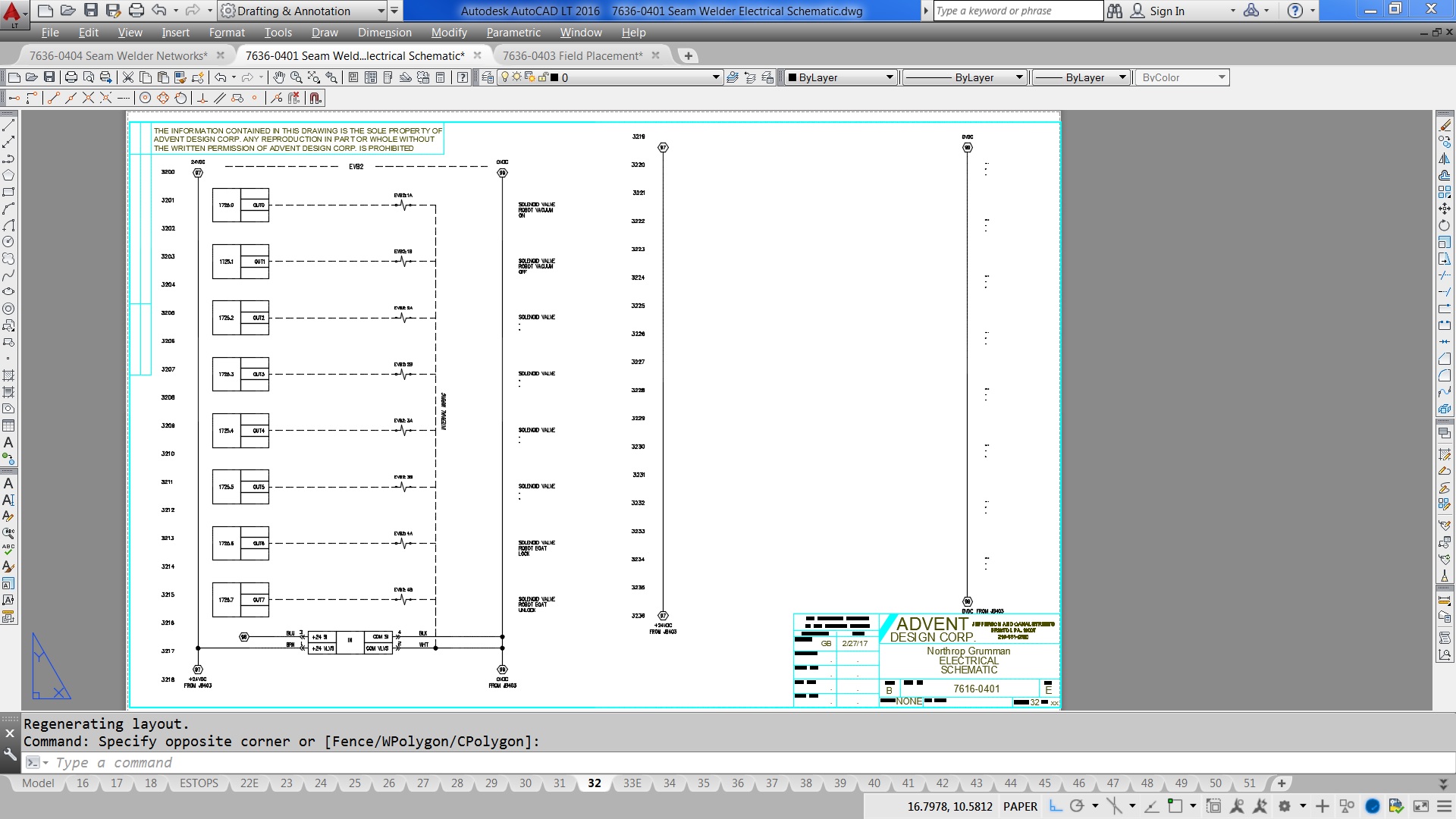Open the linetype ByLayer dropdown
Viewport: 1456px width, 819px height.
point(1018,77)
